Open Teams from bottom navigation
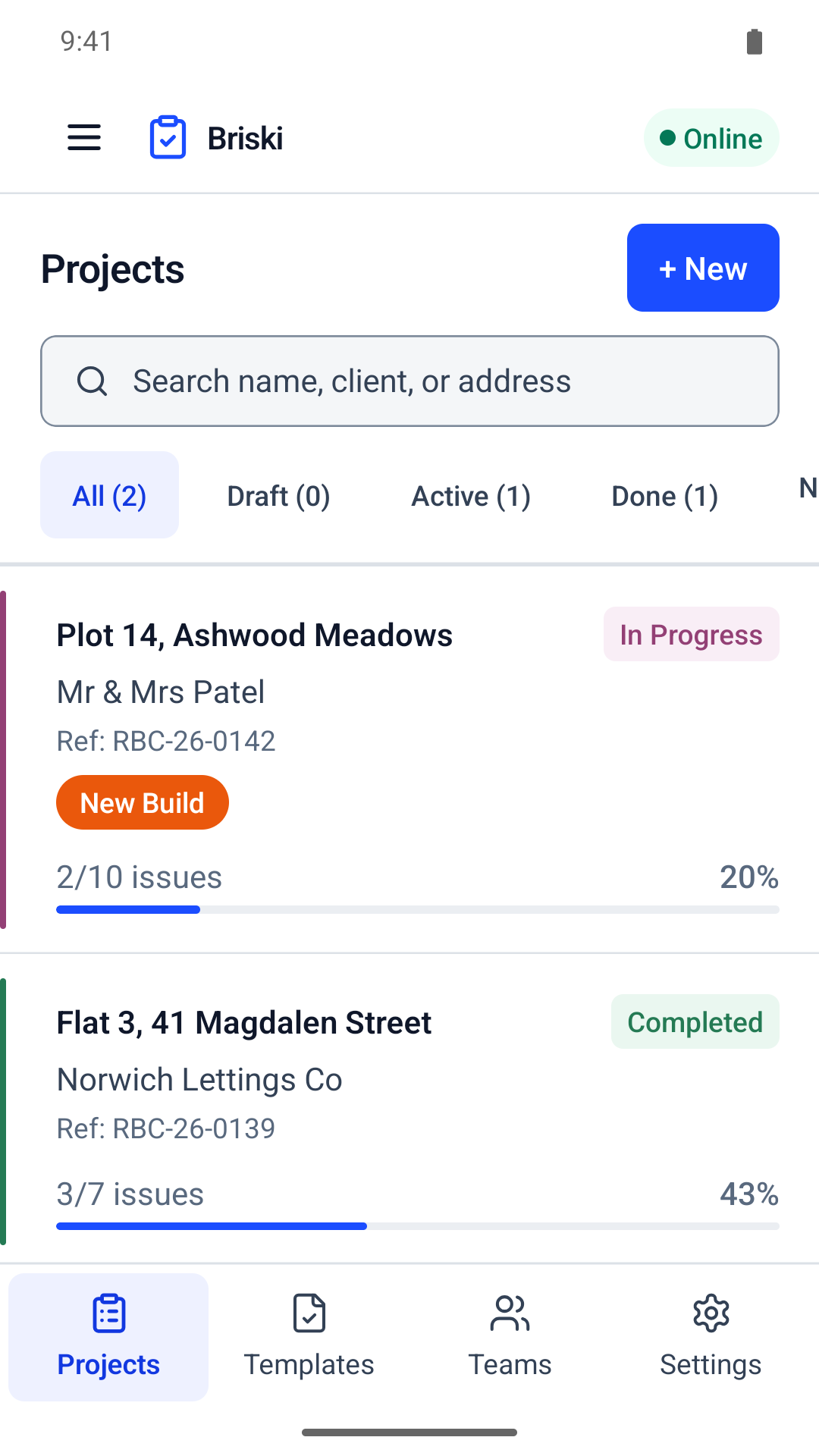The width and height of the screenshot is (819, 1456). point(510,1337)
